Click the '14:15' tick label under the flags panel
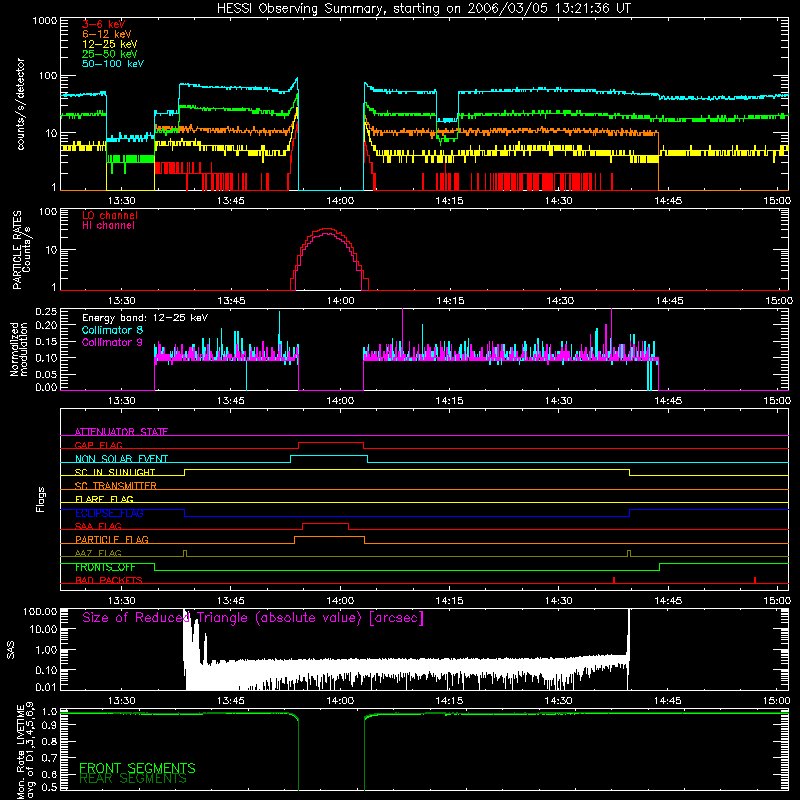 (449, 601)
